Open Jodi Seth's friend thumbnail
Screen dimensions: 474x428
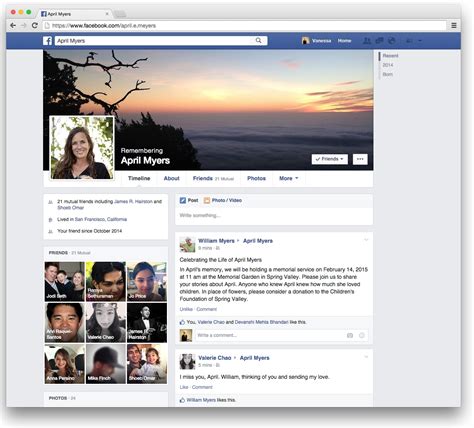pos(64,282)
